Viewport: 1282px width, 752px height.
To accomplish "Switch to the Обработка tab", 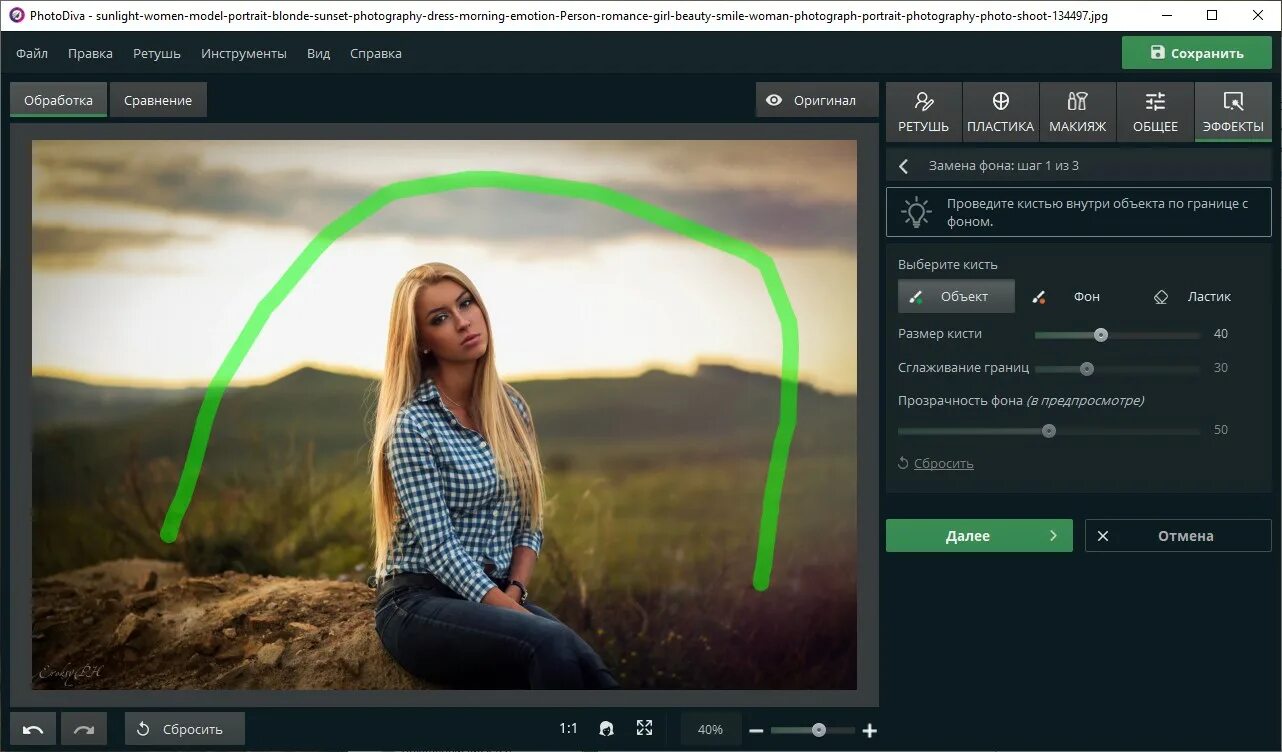I will pyautogui.click(x=58, y=100).
